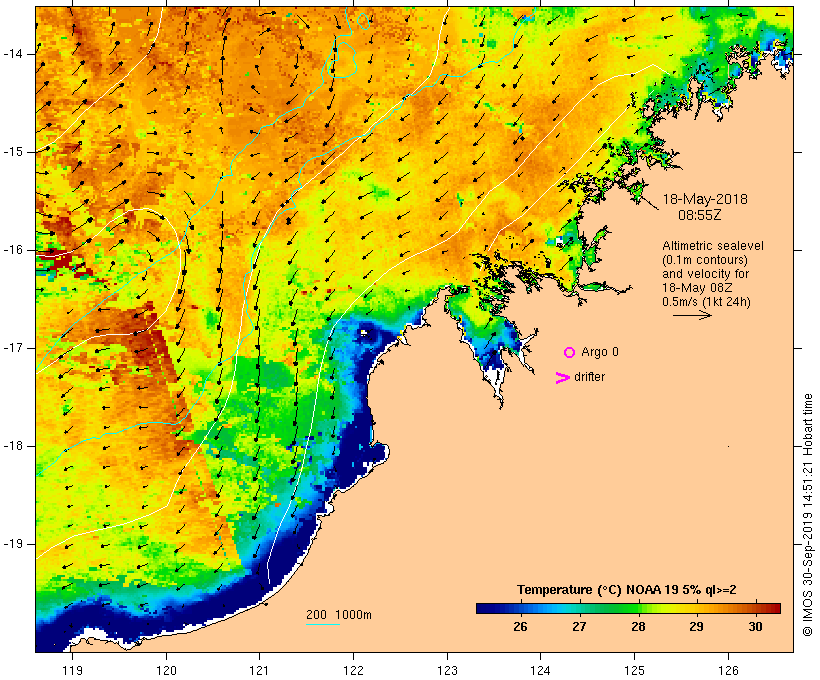Select the '18-May-2018' date label
This screenshot has height=680, width=820.
704,199
